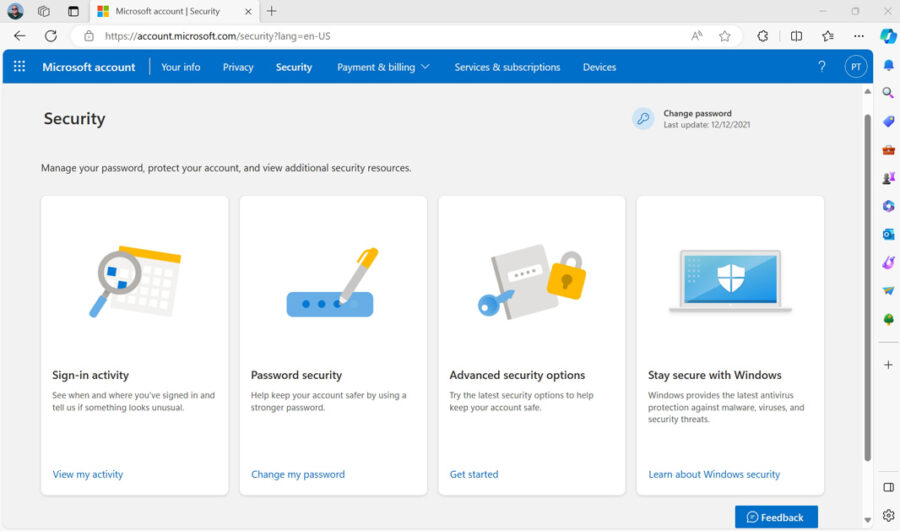900x531 pixels.
Task: Open Workspaces icon in title bar
Action: pyautogui.click(x=44, y=11)
